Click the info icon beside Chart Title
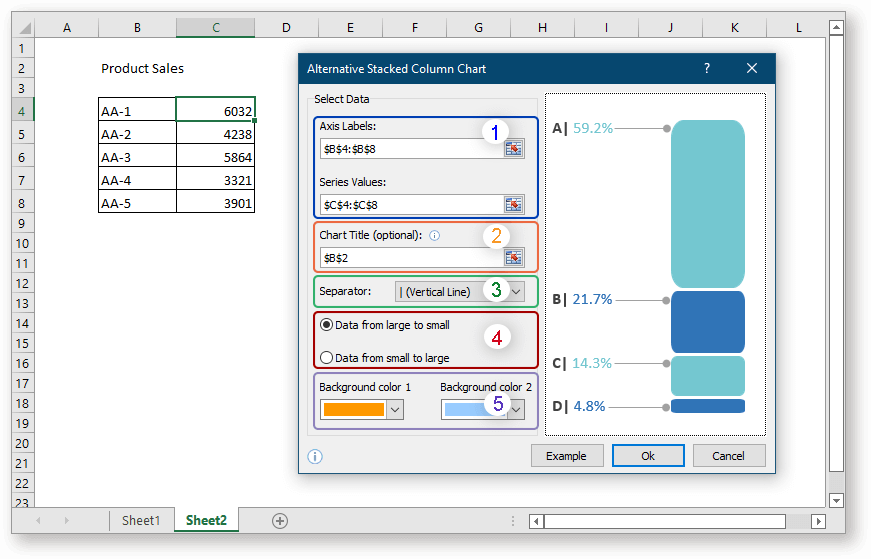 pyautogui.click(x=435, y=236)
